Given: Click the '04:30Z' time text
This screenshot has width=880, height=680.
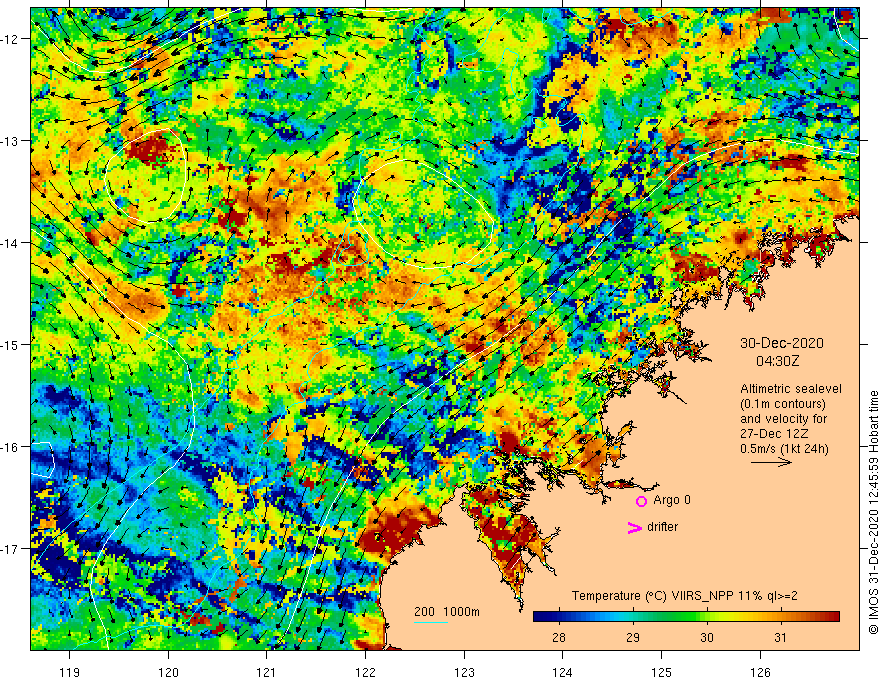Looking at the screenshot, I should [777, 361].
